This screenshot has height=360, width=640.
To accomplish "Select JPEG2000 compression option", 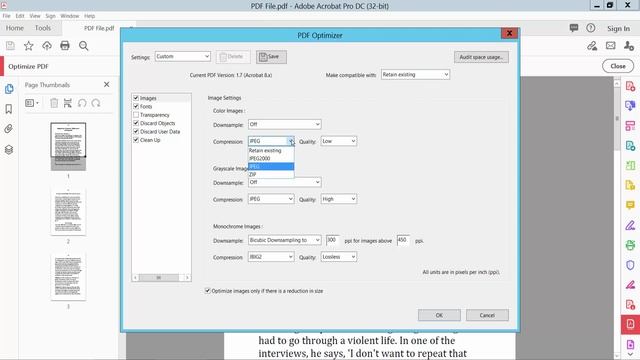I will pos(271,158).
